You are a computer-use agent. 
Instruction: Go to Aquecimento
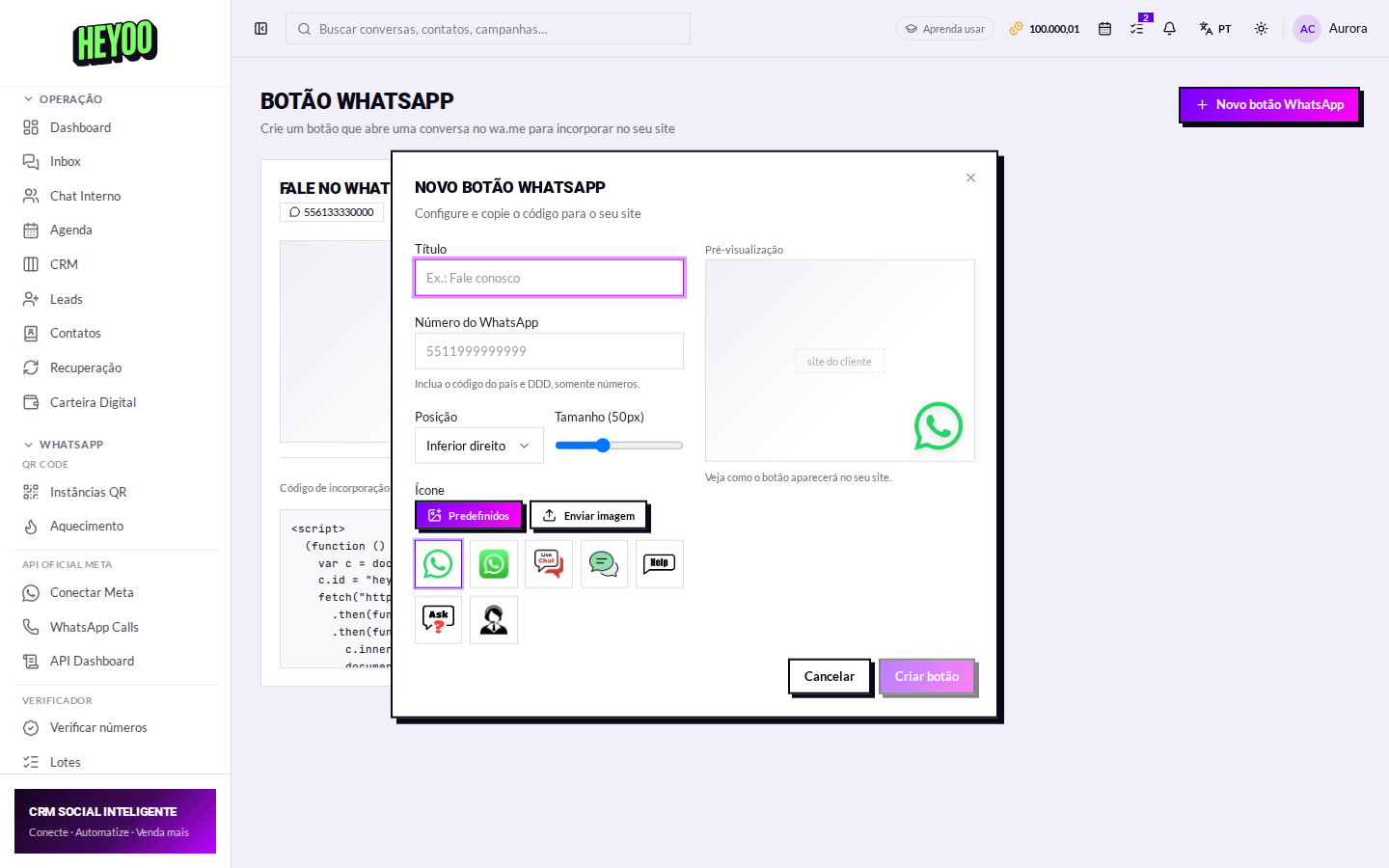pos(116,527)
